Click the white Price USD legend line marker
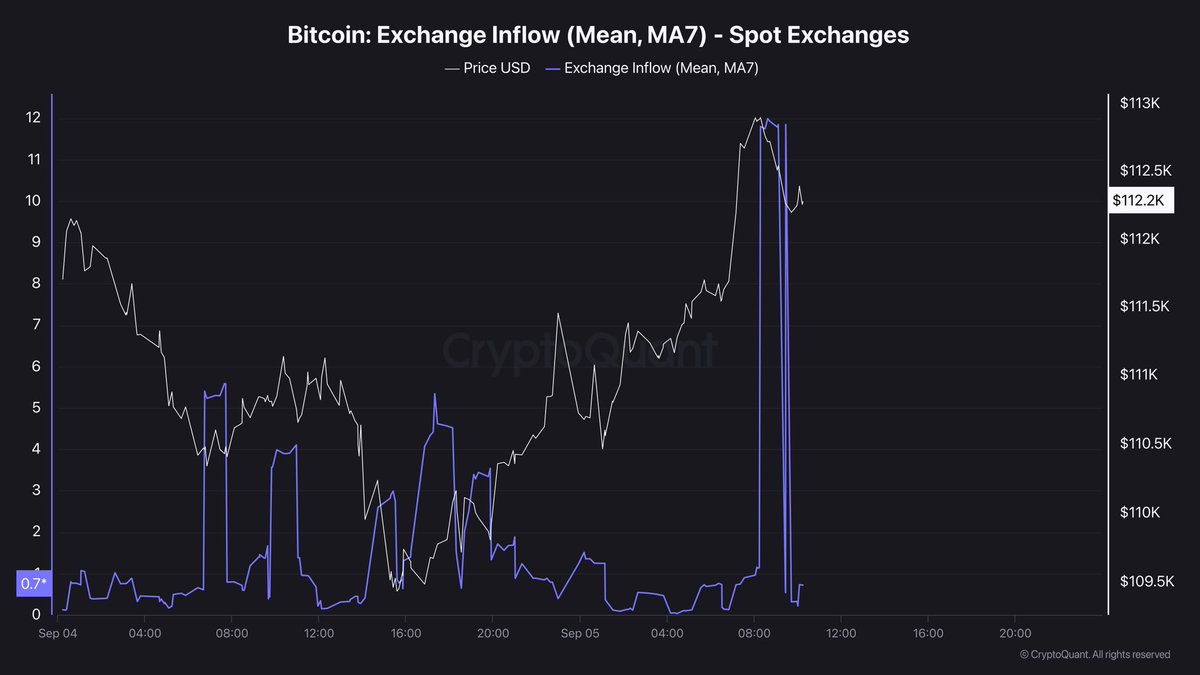Viewport: 1200px width, 675px height. click(x=450, y=68)
